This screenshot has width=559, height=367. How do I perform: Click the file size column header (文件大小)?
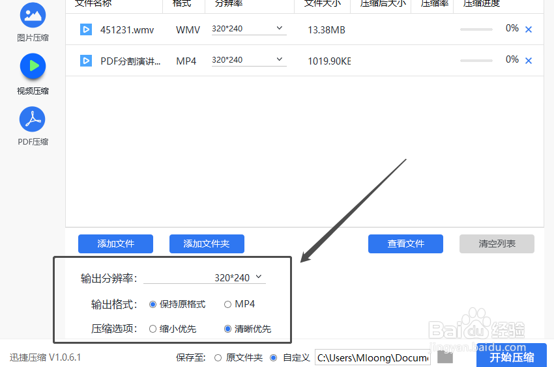point(323,4)
